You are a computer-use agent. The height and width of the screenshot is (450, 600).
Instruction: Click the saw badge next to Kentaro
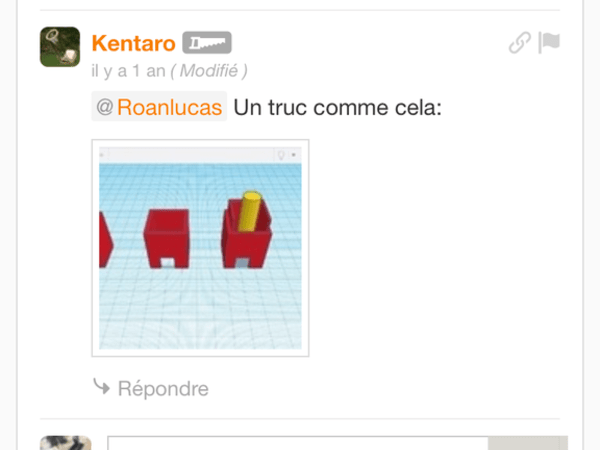(207, 42)
